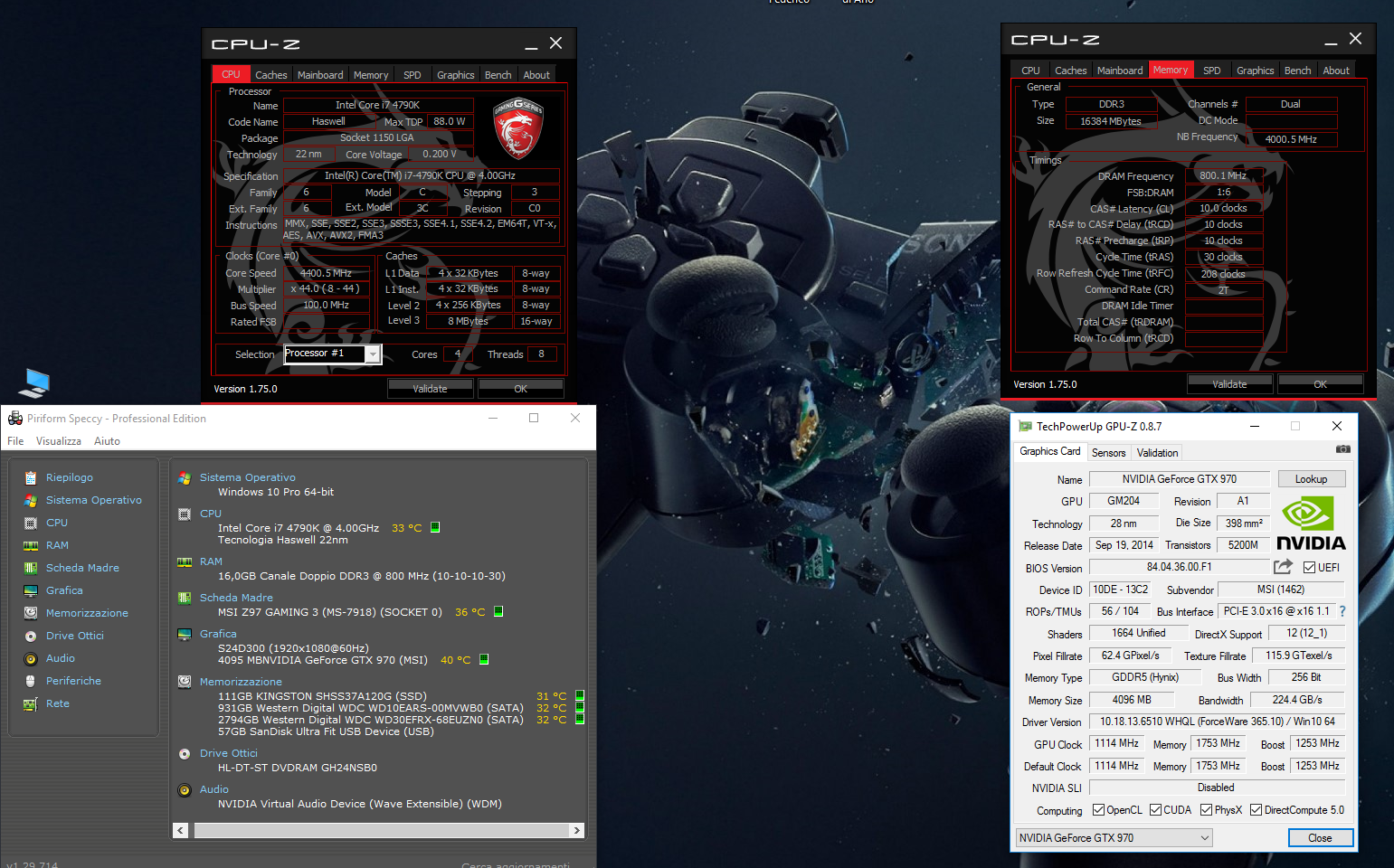Click CPU icon beside summary CPU heading
This screenshot has width=1394, height=868.
[x=185, y=514]
